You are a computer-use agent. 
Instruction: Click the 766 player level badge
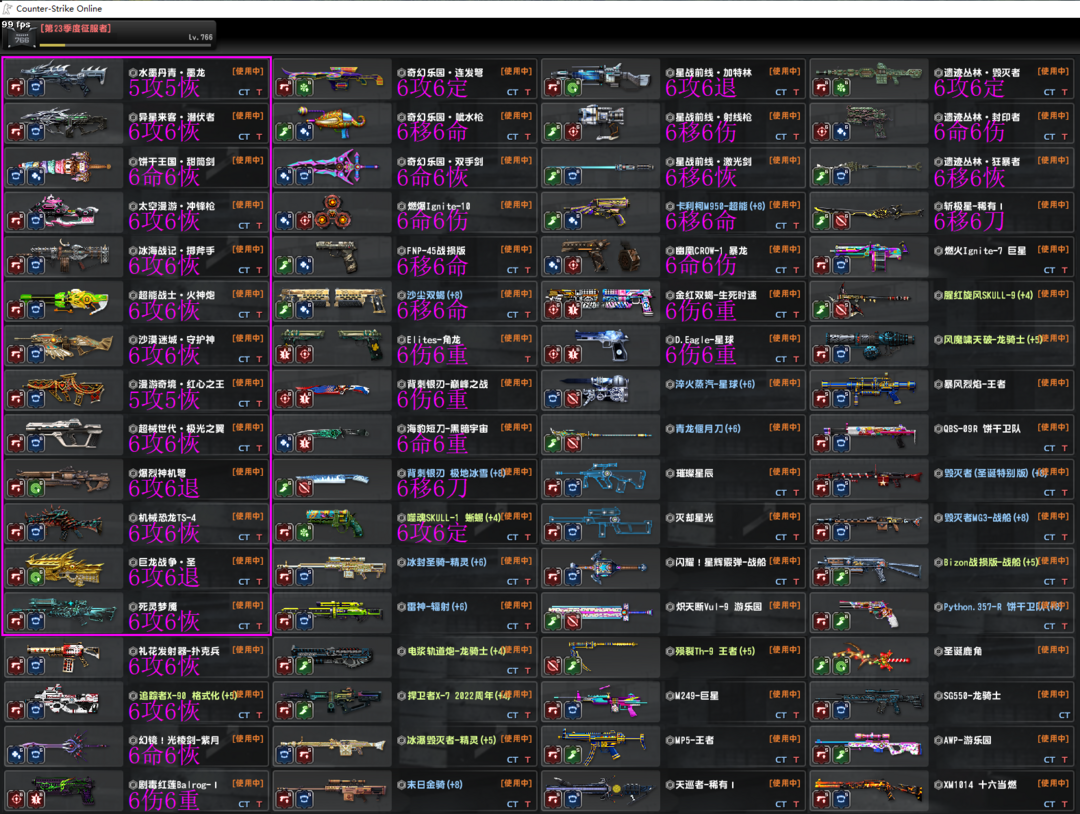click(19, 38)
